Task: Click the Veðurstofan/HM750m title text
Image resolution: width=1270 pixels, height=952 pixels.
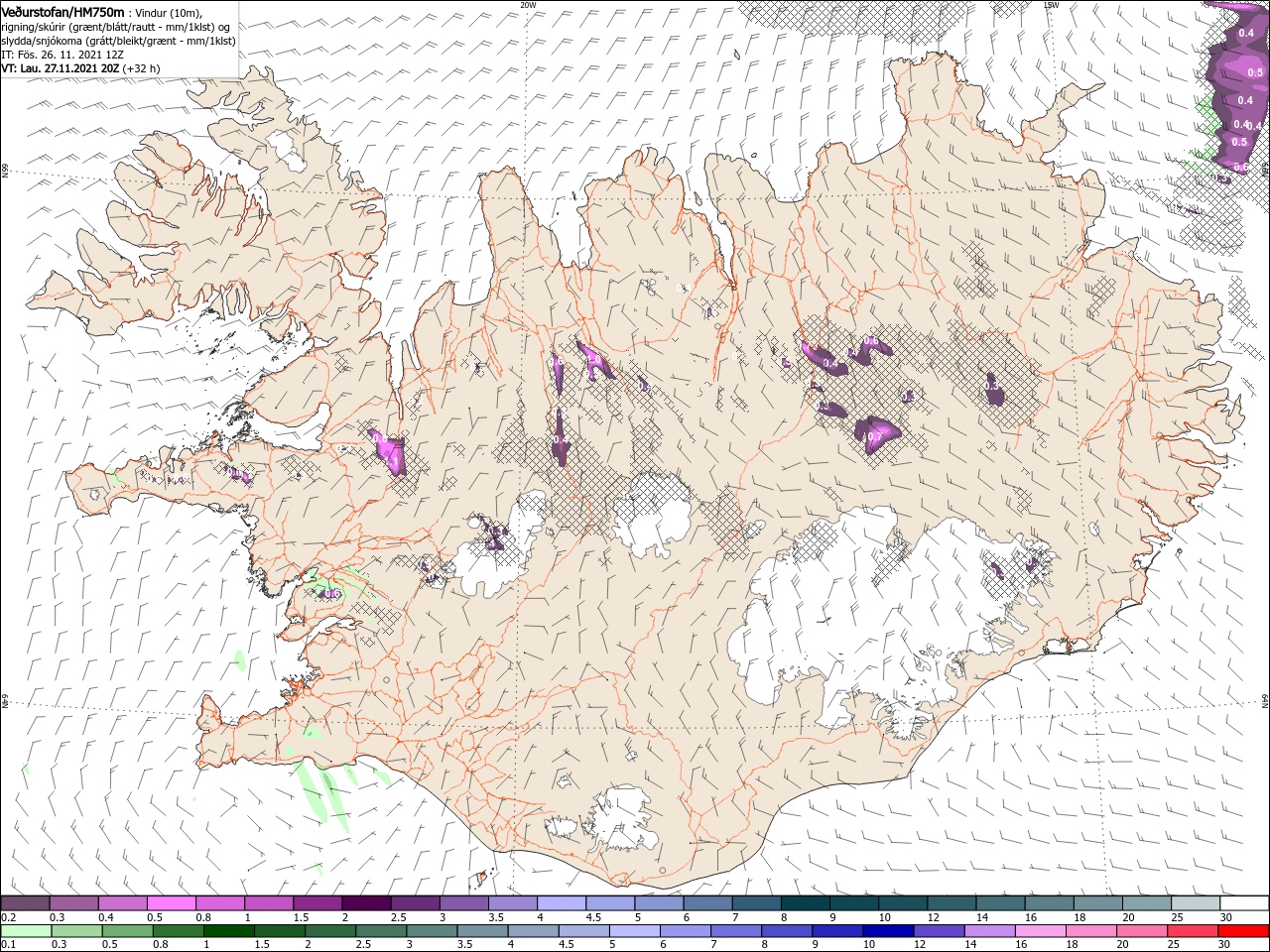Action: 63,12
